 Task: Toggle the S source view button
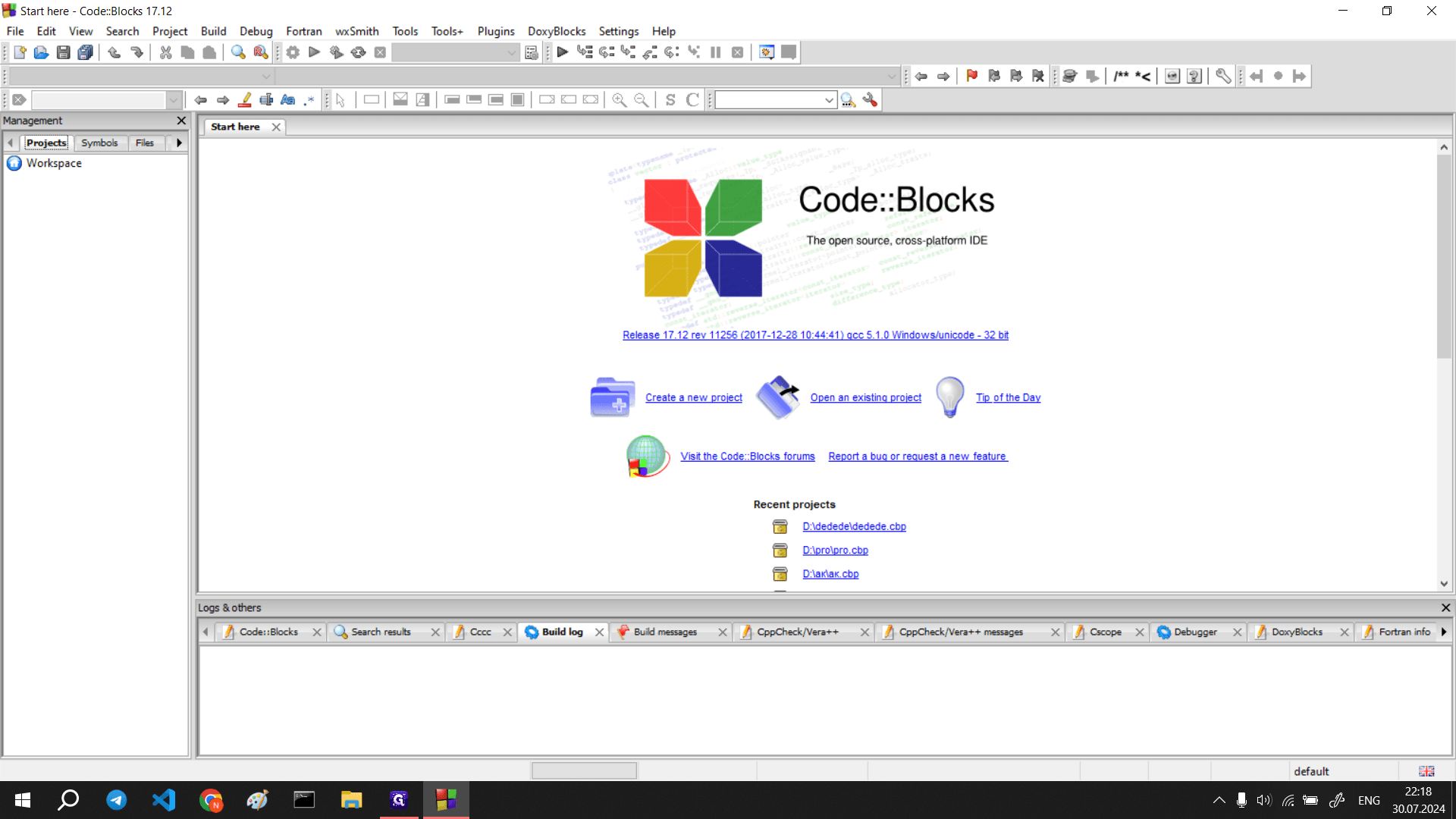[670, 100]
